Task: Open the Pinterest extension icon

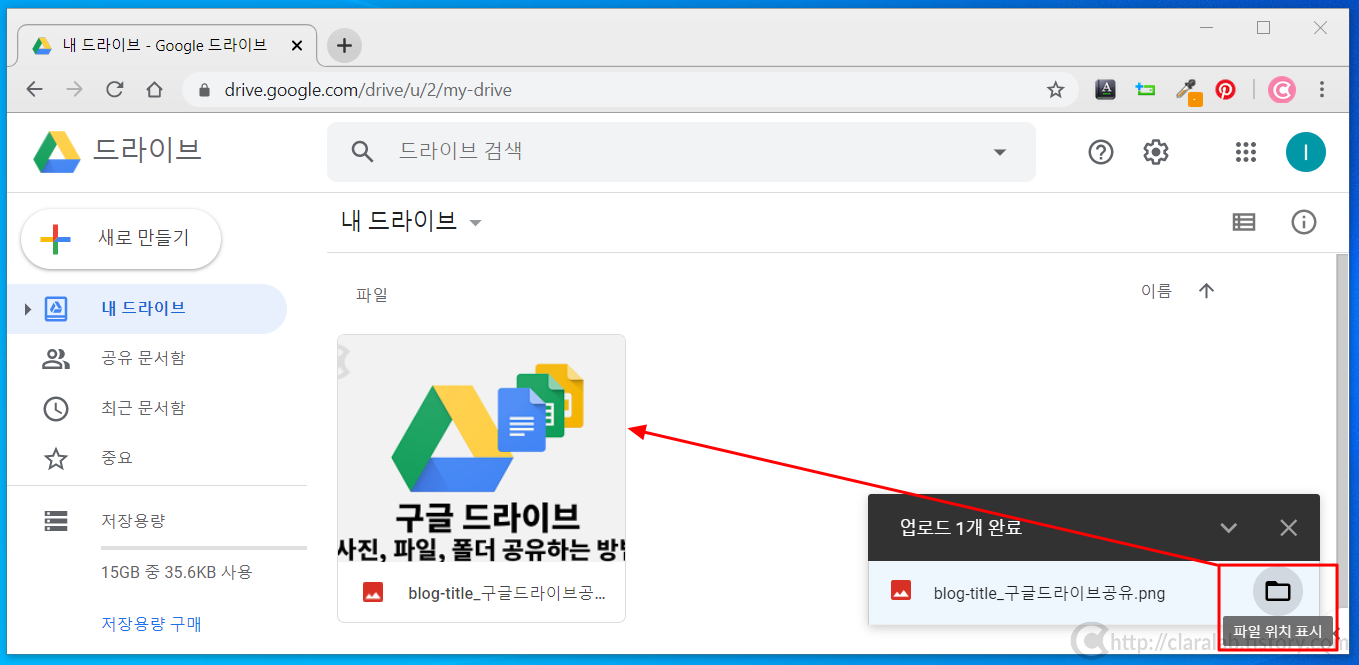Action: point(1225,90)
